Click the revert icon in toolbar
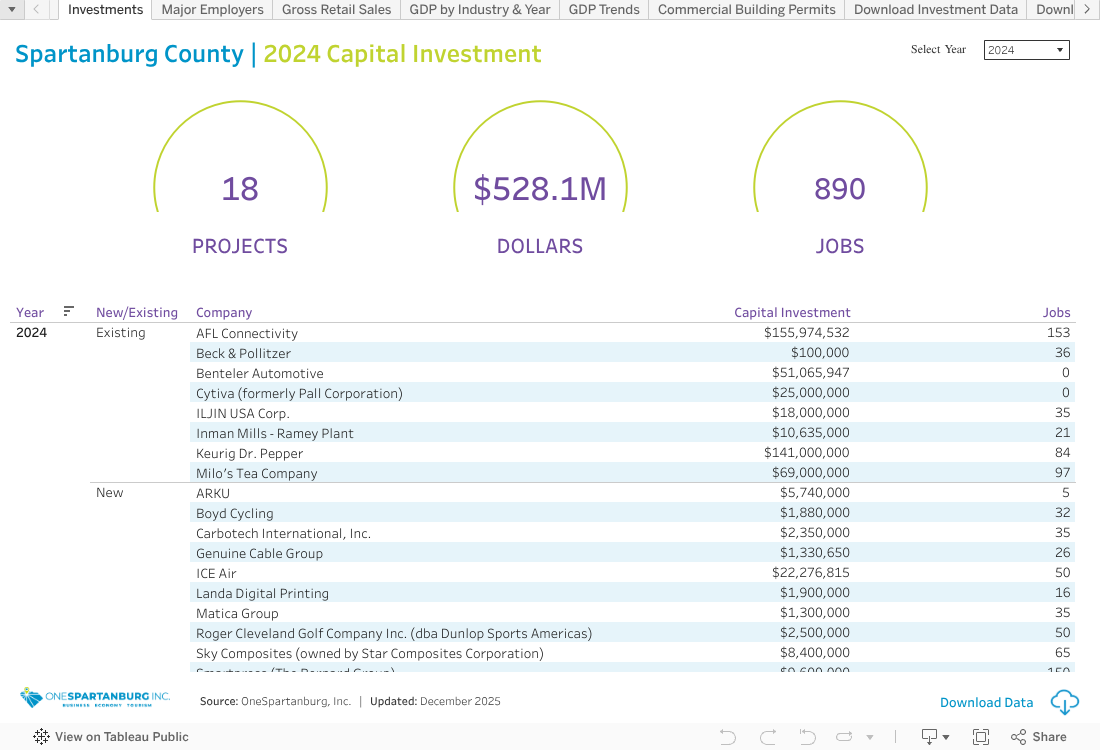This screenshot has height=750, width=1100. coord(806,737)
